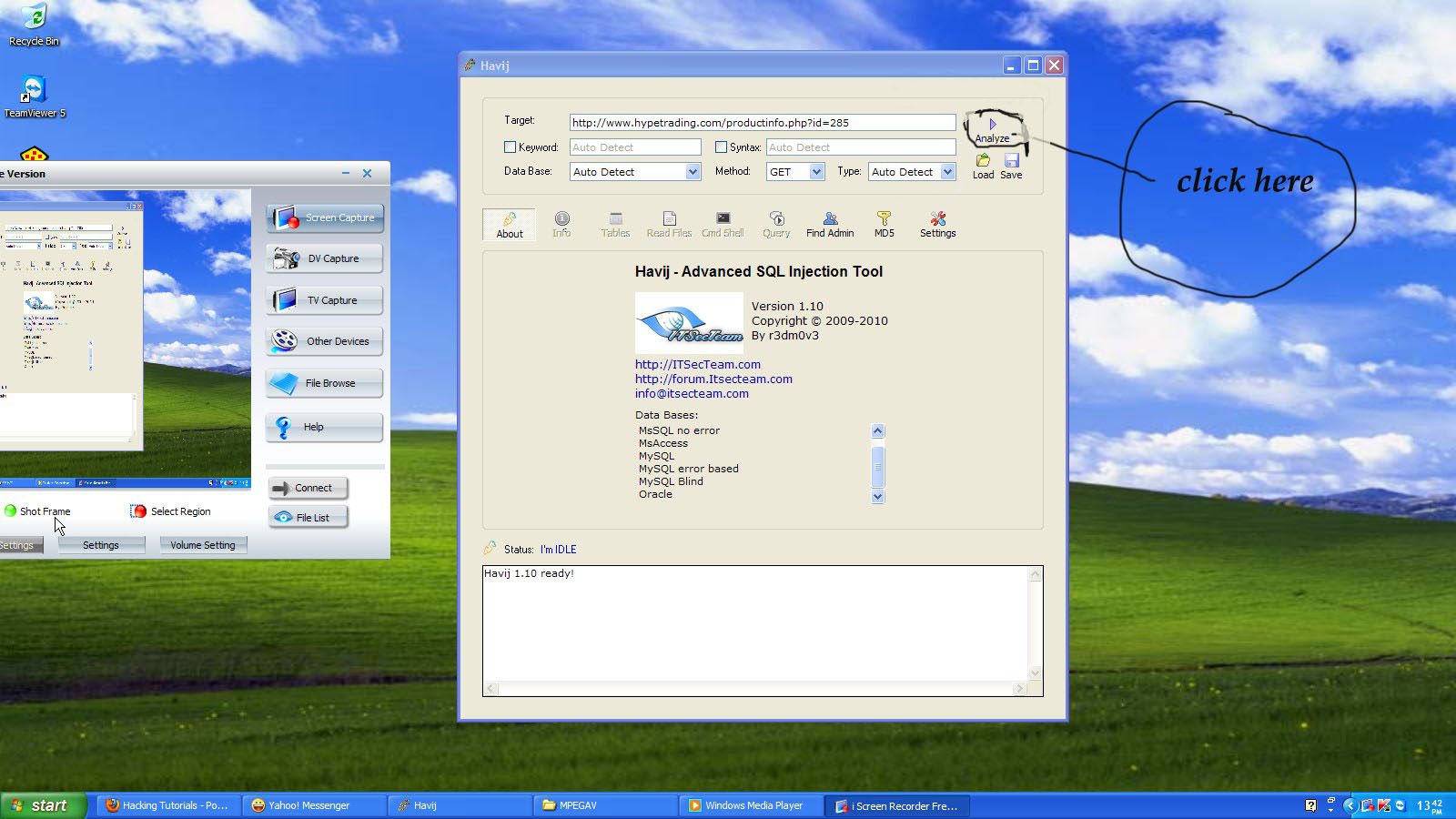Click the Target URL input field
The height and width of the screenshot is (819, 1456).
point(763,123)
